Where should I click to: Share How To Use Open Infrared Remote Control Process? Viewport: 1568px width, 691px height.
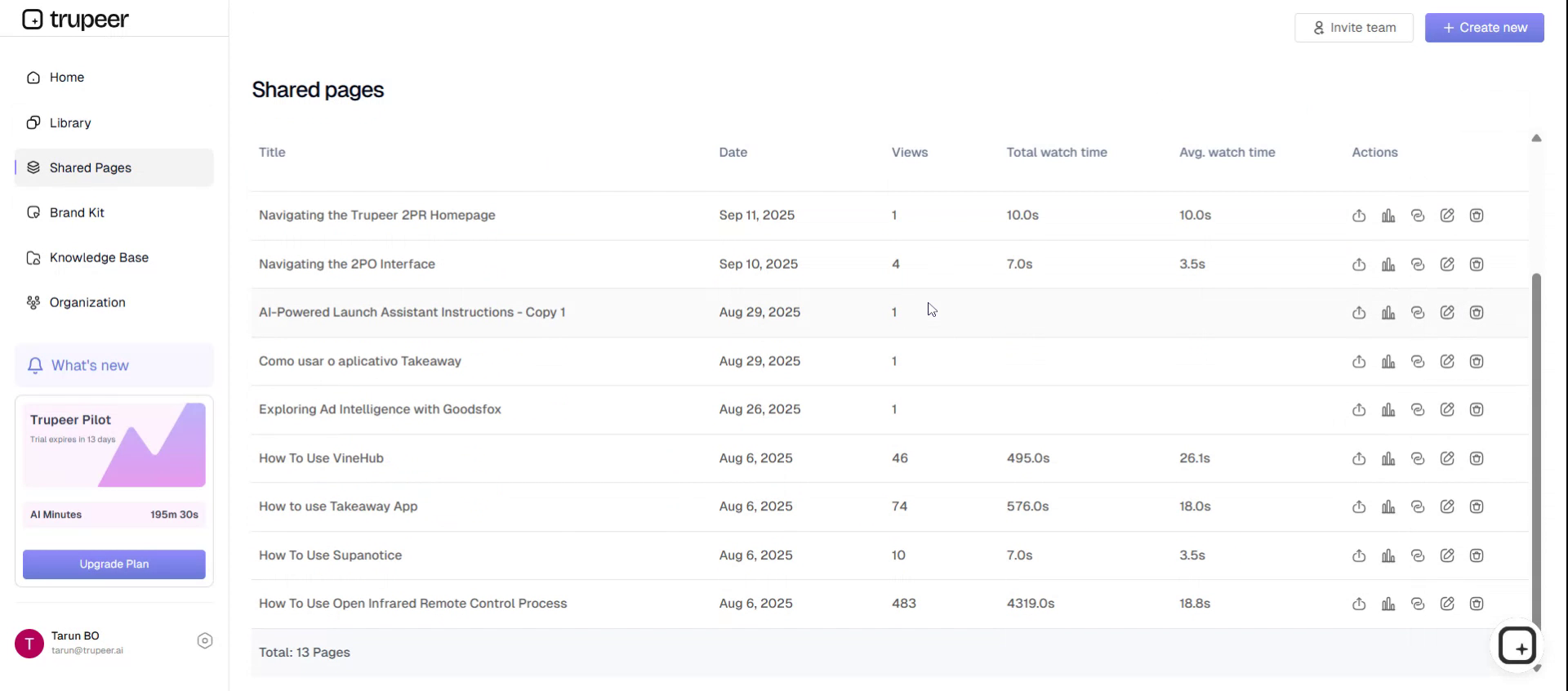tap(1359, 604)
